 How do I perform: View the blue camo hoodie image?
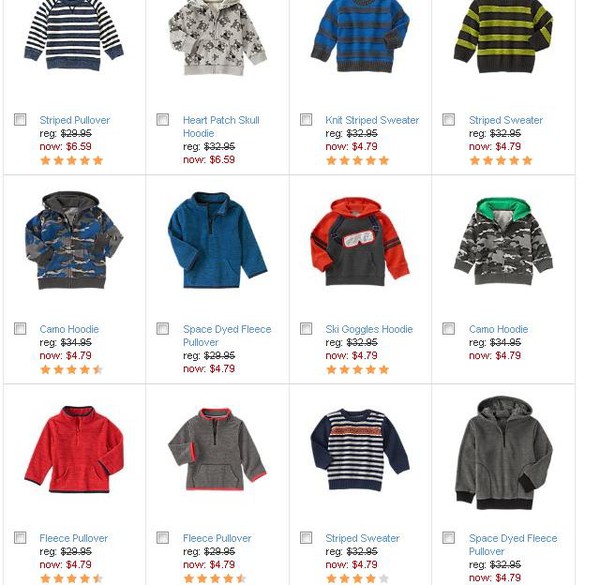pyautogui.click(x=74, y=241)
